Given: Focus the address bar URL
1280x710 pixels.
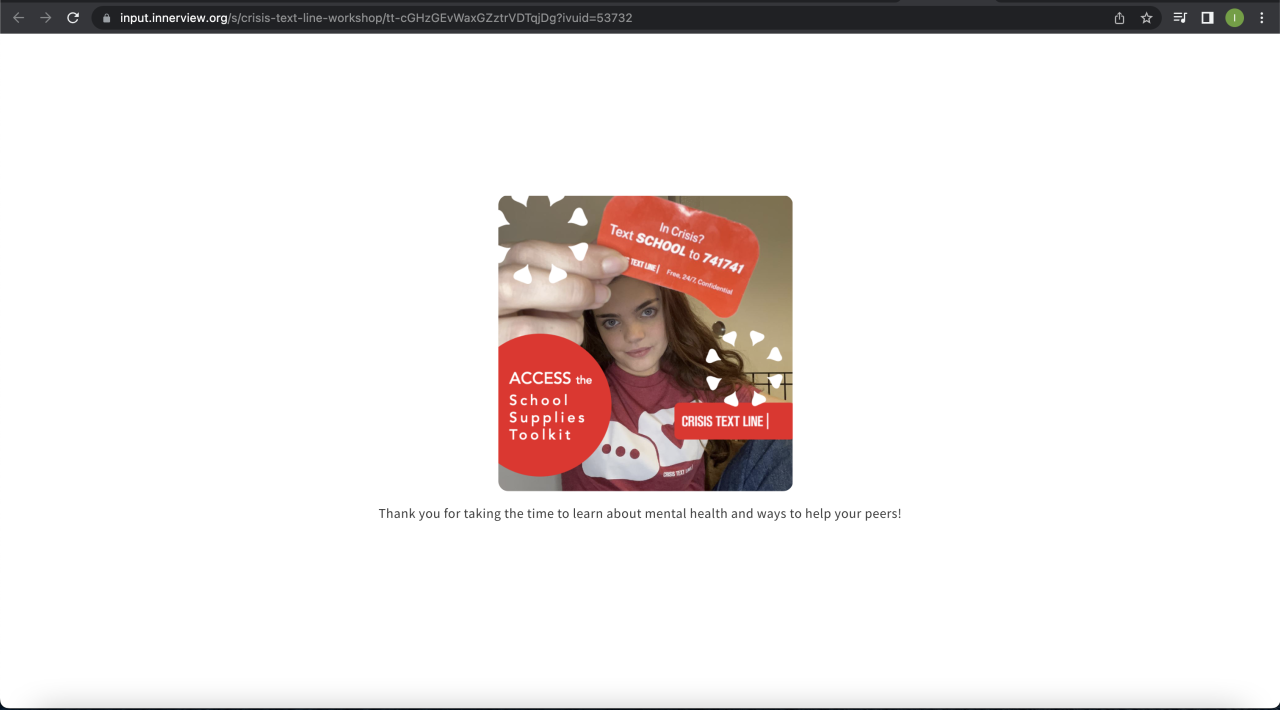Looking at the screenshot, I should point(376,18).
